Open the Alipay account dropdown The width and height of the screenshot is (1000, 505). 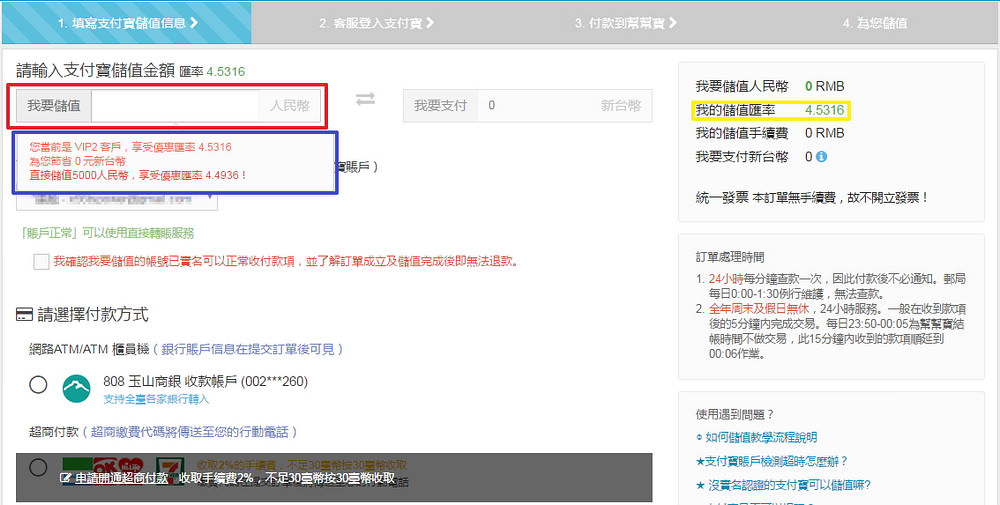click(x=117, y=200)
